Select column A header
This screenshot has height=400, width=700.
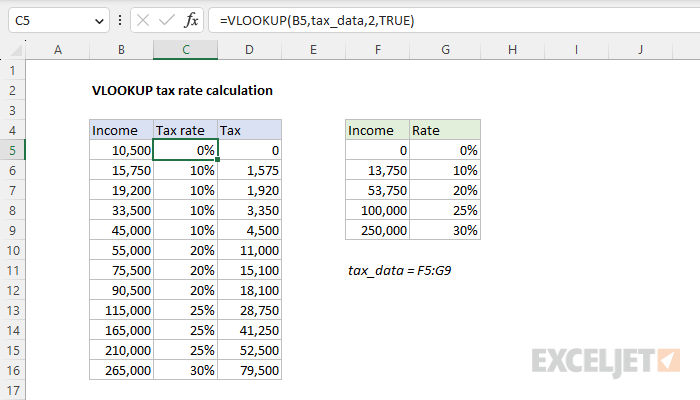(x=58, y=50)
